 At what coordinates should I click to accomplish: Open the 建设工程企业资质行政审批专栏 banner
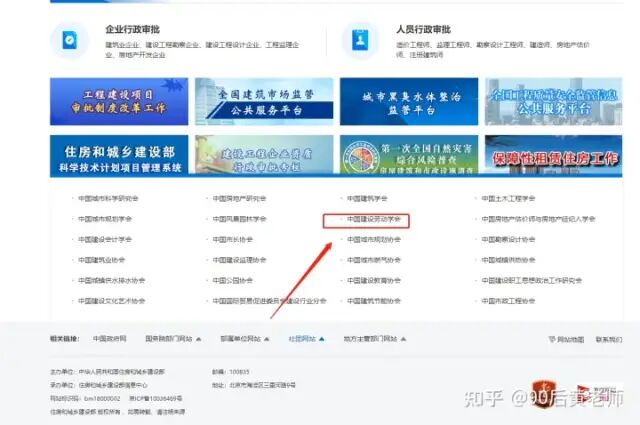click(264, 156)
